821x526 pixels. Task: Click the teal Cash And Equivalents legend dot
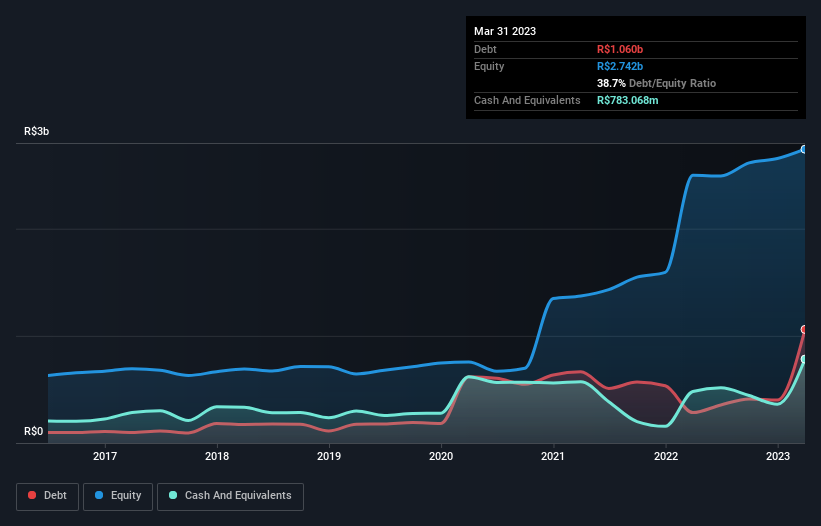[x=173, y=495]
